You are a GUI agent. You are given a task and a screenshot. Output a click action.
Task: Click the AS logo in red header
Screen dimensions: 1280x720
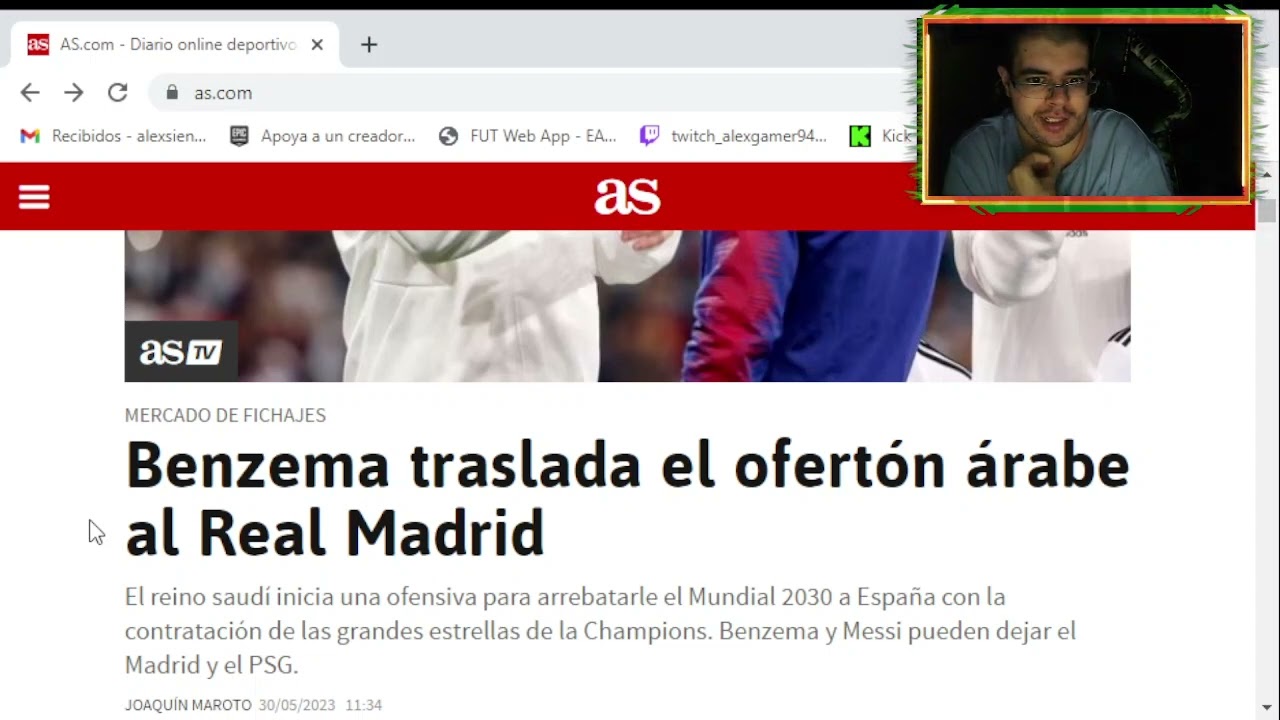click(x=627, y=197)
